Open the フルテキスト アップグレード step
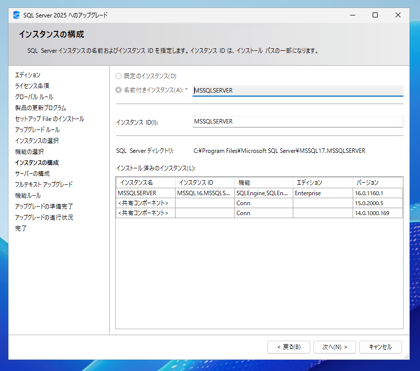This screenshot has width=420, height=371. (44, 184)
